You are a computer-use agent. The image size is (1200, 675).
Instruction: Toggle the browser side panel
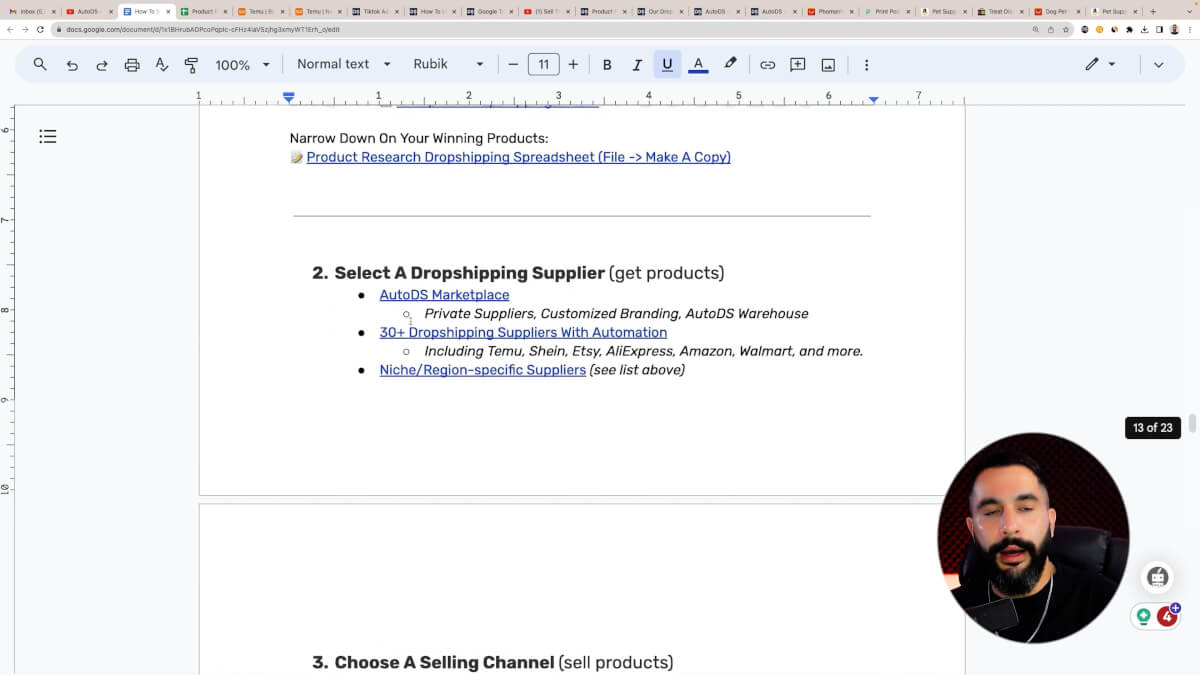pyautogui.click(x=1160, y=30)
